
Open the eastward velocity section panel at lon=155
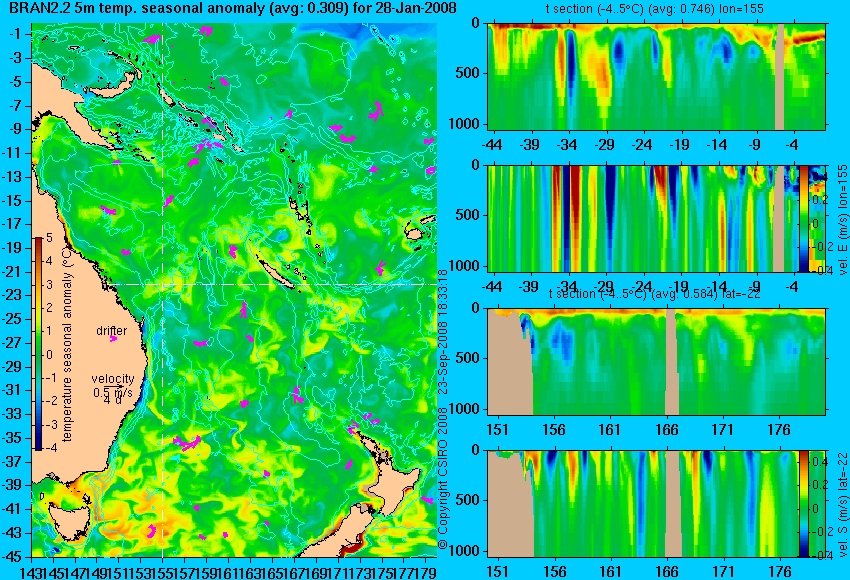(643, 218)
